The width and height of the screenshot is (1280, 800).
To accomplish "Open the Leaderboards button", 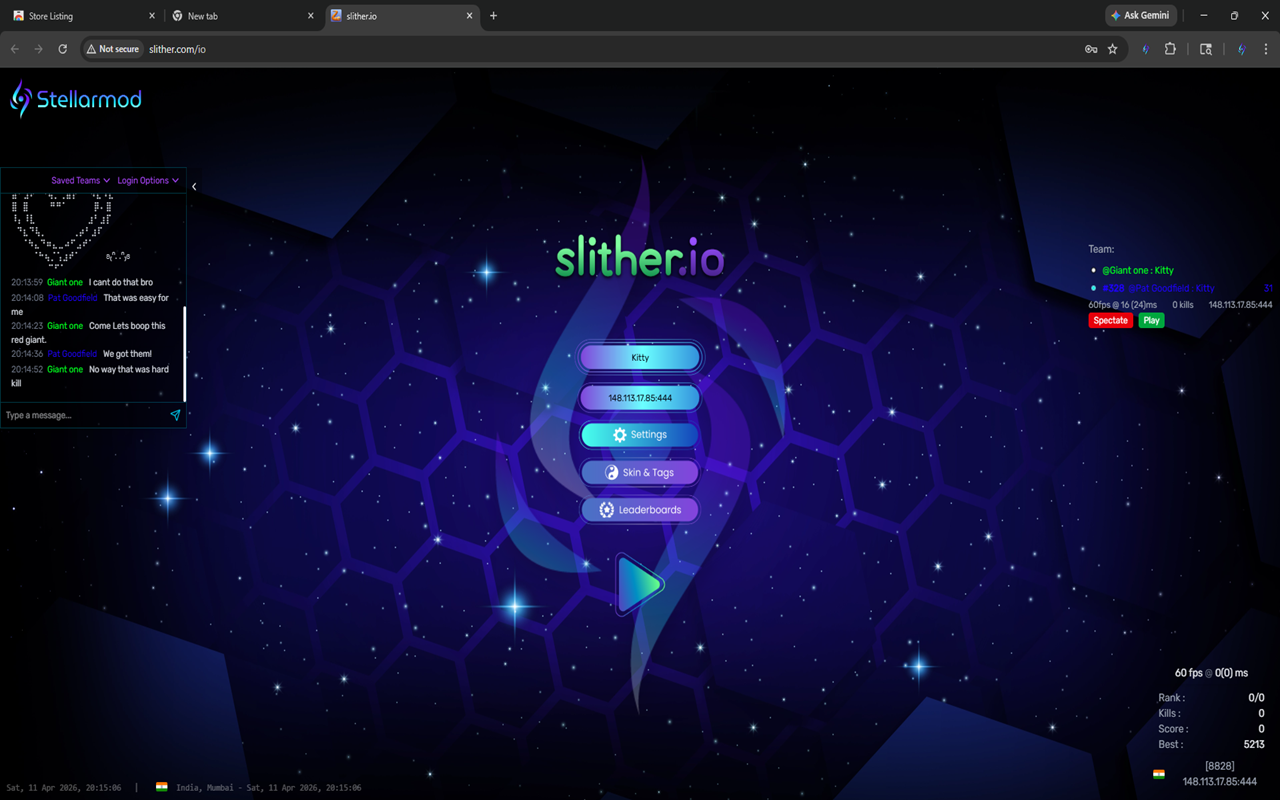I will pyautogui.click(x=640, y=510).
